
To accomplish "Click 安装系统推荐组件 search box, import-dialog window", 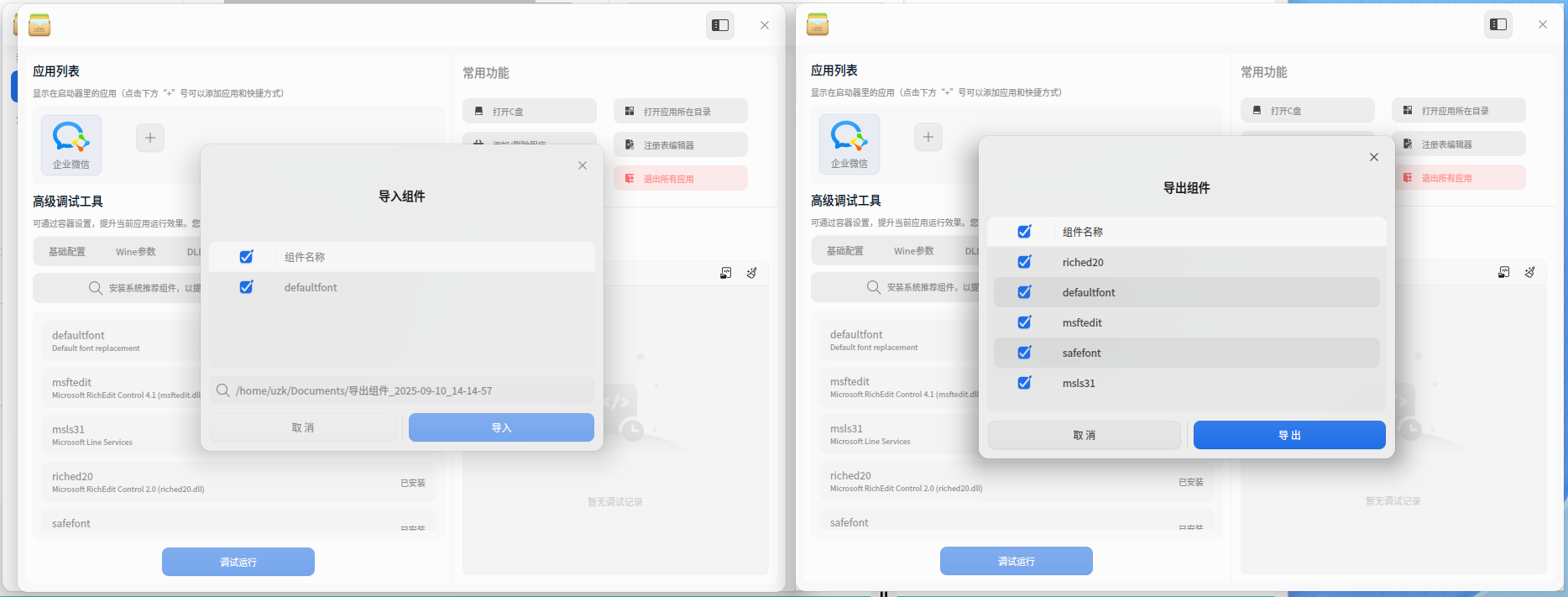I will pyautogui.click(x=118, y=288).
